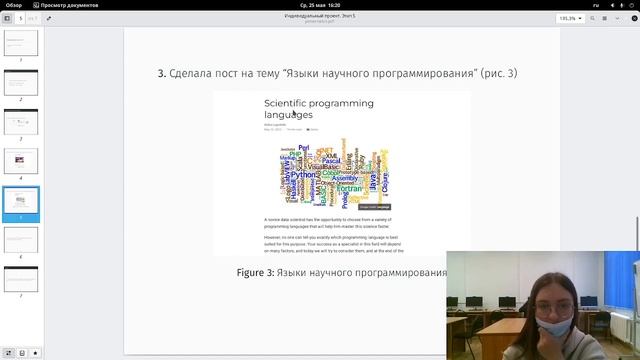Edit the current page number field
640x360 pixels.
pos(21,18)
